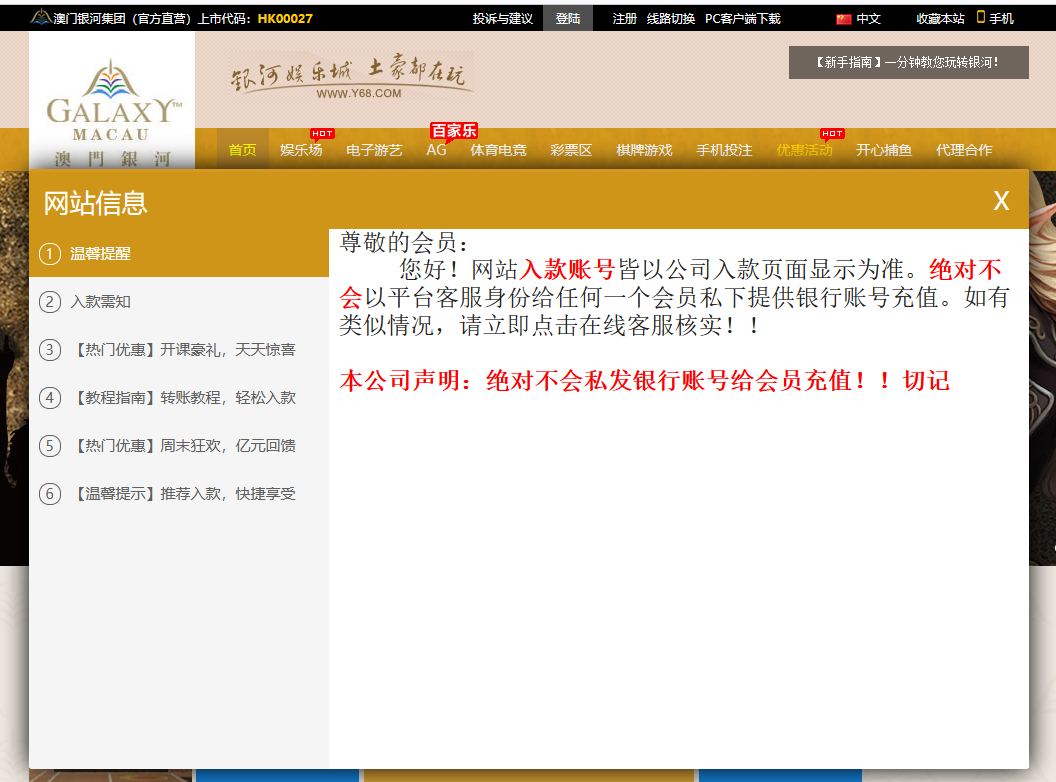Click the 尊敬的会员 greeting text
The width and height of the screenshot is (1056, 782).
403,242
